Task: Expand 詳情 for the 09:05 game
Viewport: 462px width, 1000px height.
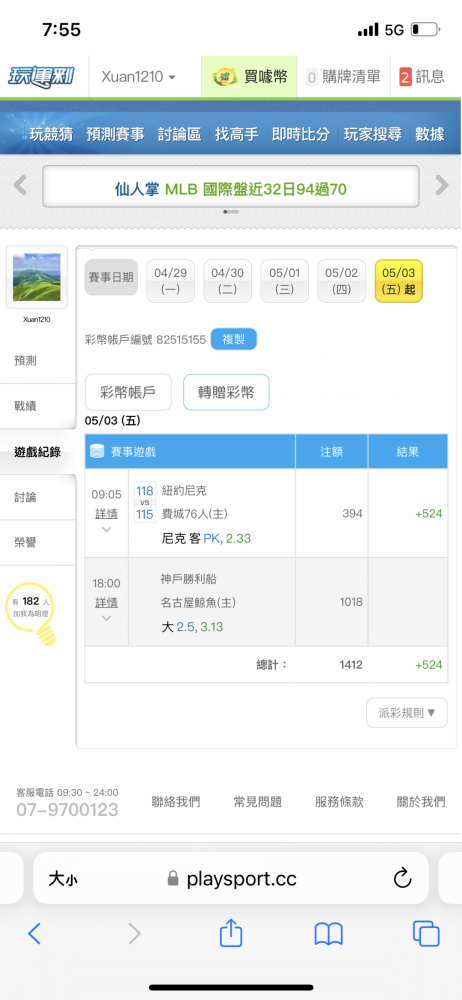Action: [107, 519]
